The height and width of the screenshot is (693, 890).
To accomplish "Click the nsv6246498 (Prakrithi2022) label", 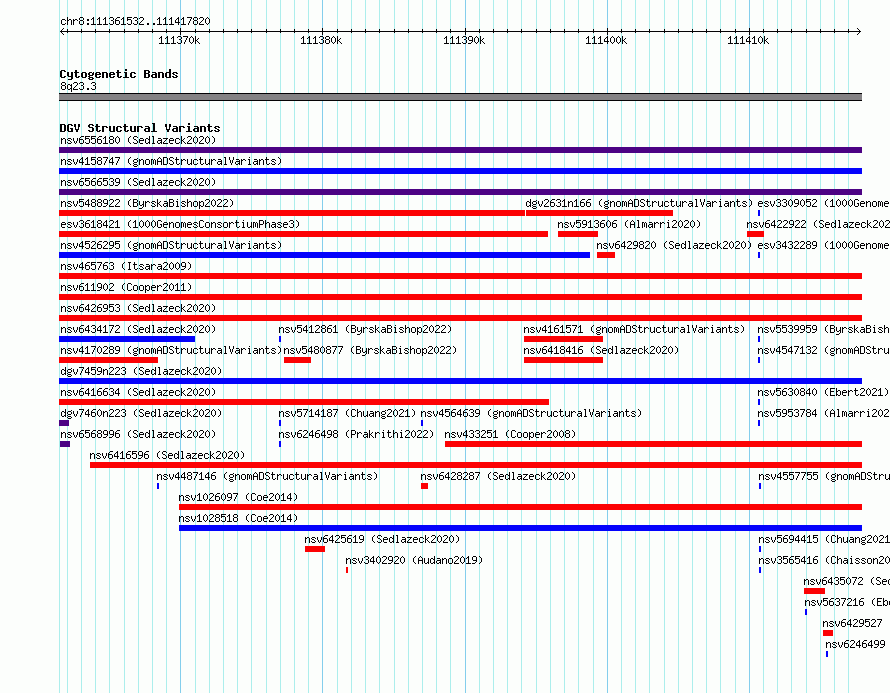I will 356,434.
